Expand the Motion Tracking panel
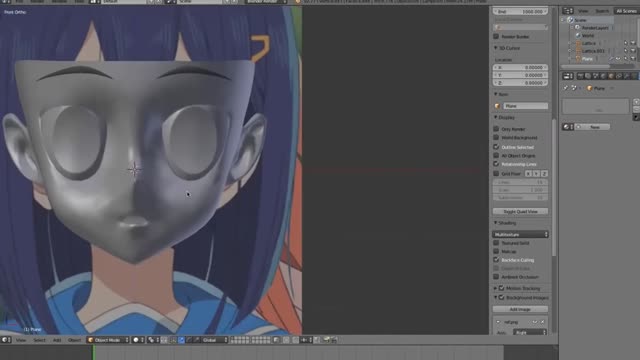Viewport: 640px width, 360px height. (x=496, y=288)
